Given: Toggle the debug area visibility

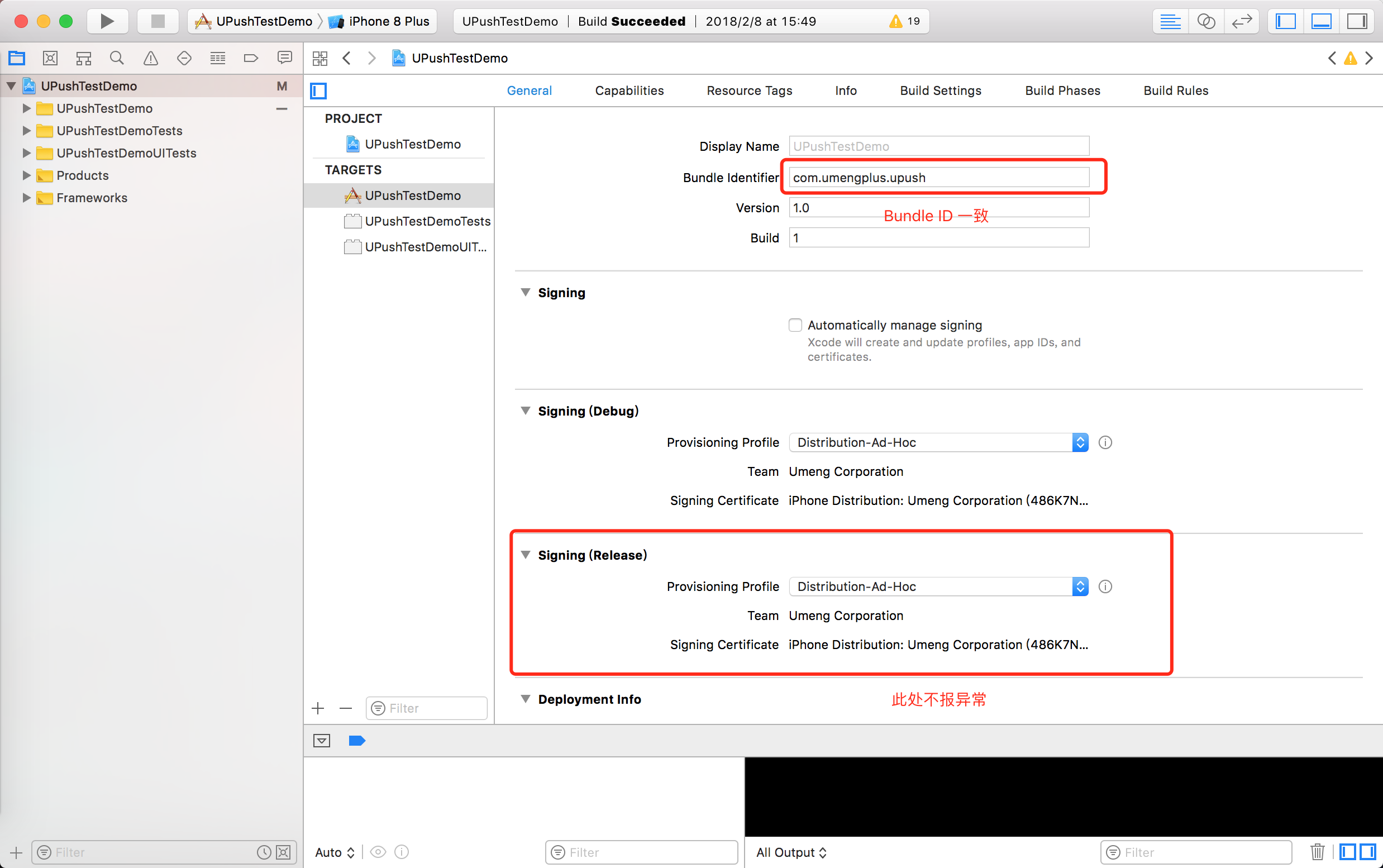Looking at the screenshot, I should click(1321, 21).
